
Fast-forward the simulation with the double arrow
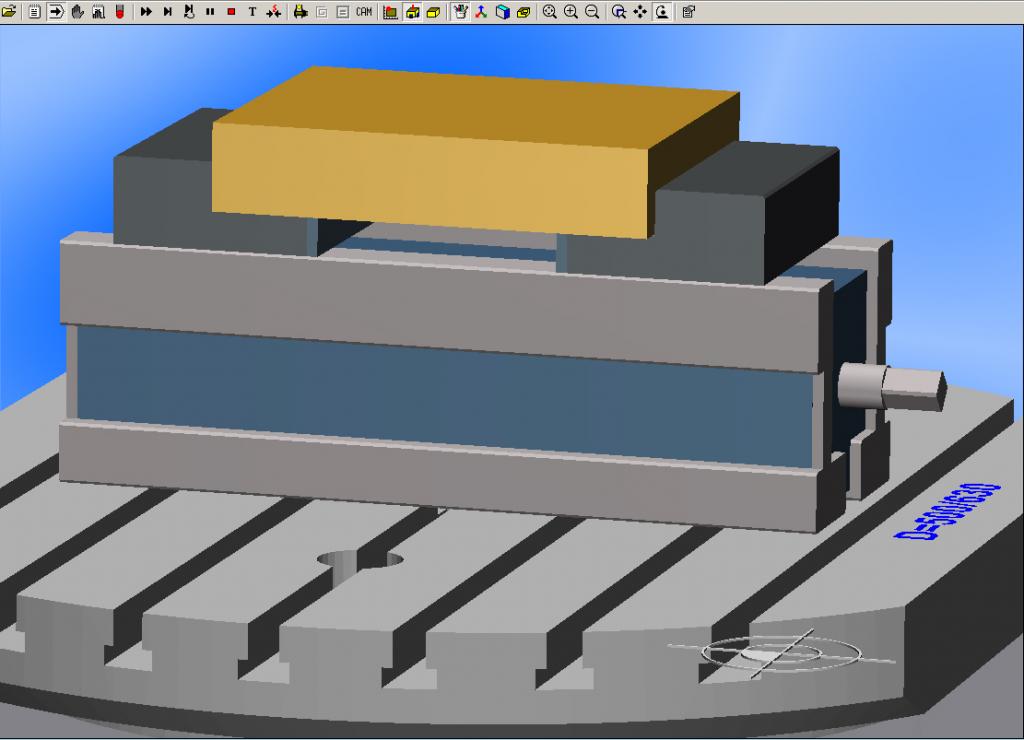[x=146, y=12]
